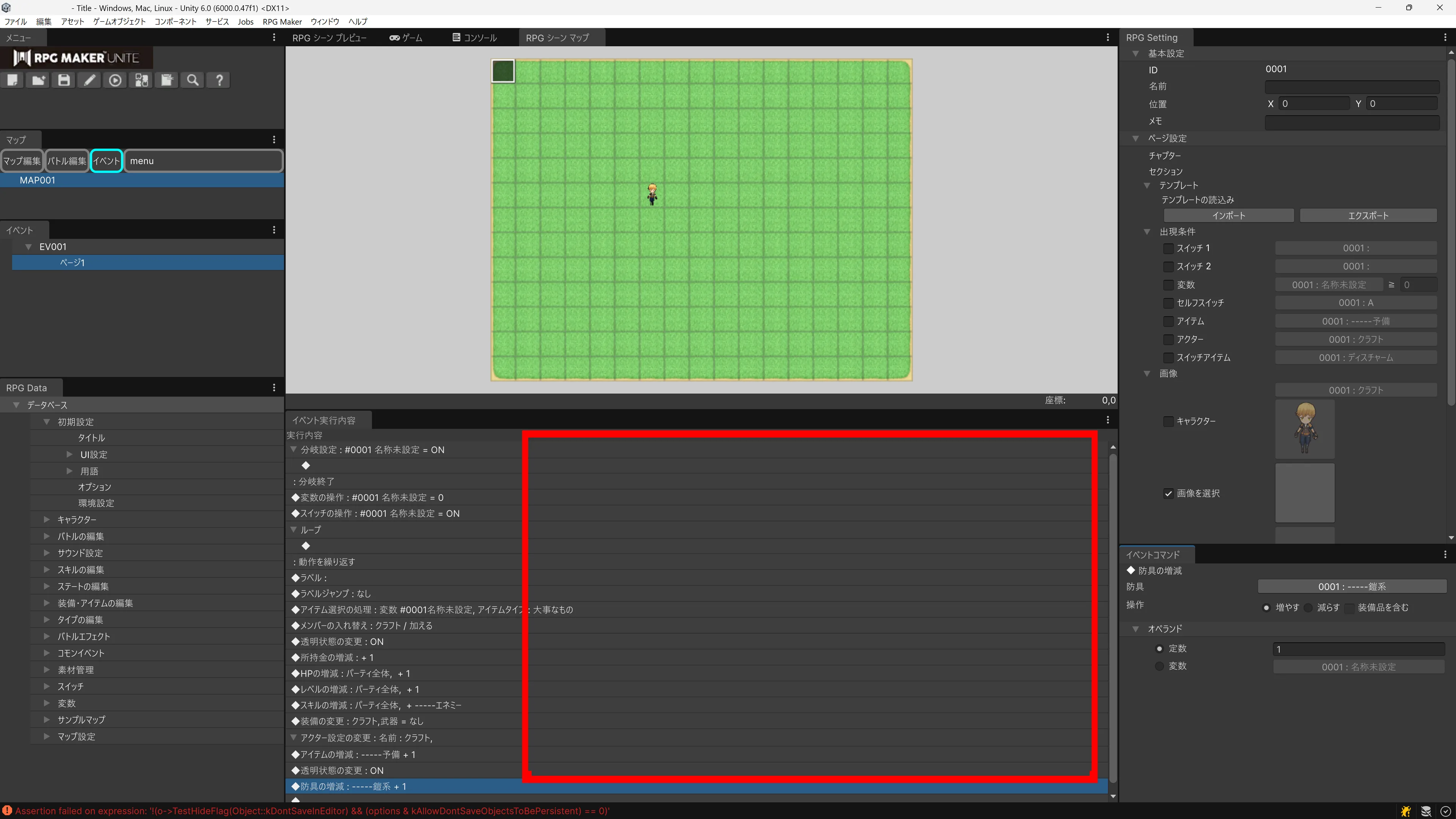Open the puzzle-piece addon manager icon
Screen dimensions: 1456x819
pos(141,80)
